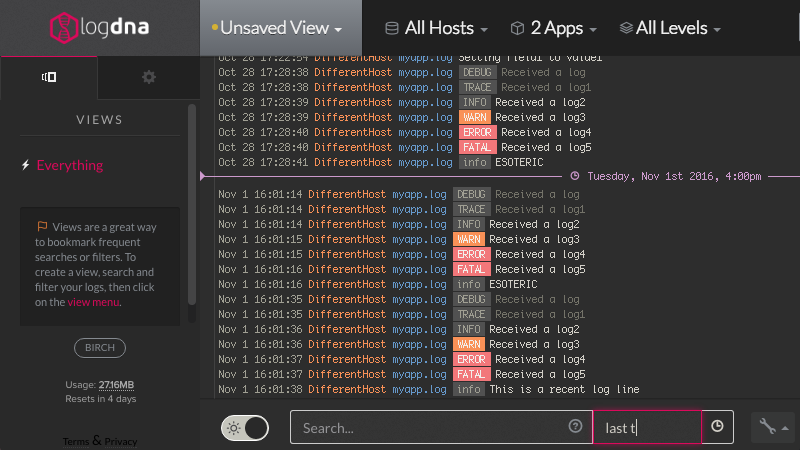Click the FATAL badge at Oct 28 17:28:40
The height and width of the screenshot is (450, 800).
(x=478, y=147)
